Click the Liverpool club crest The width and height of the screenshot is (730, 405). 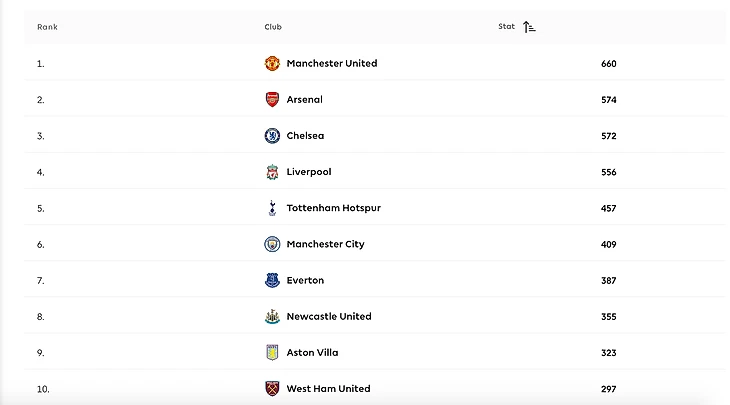[x=272, y=172]
